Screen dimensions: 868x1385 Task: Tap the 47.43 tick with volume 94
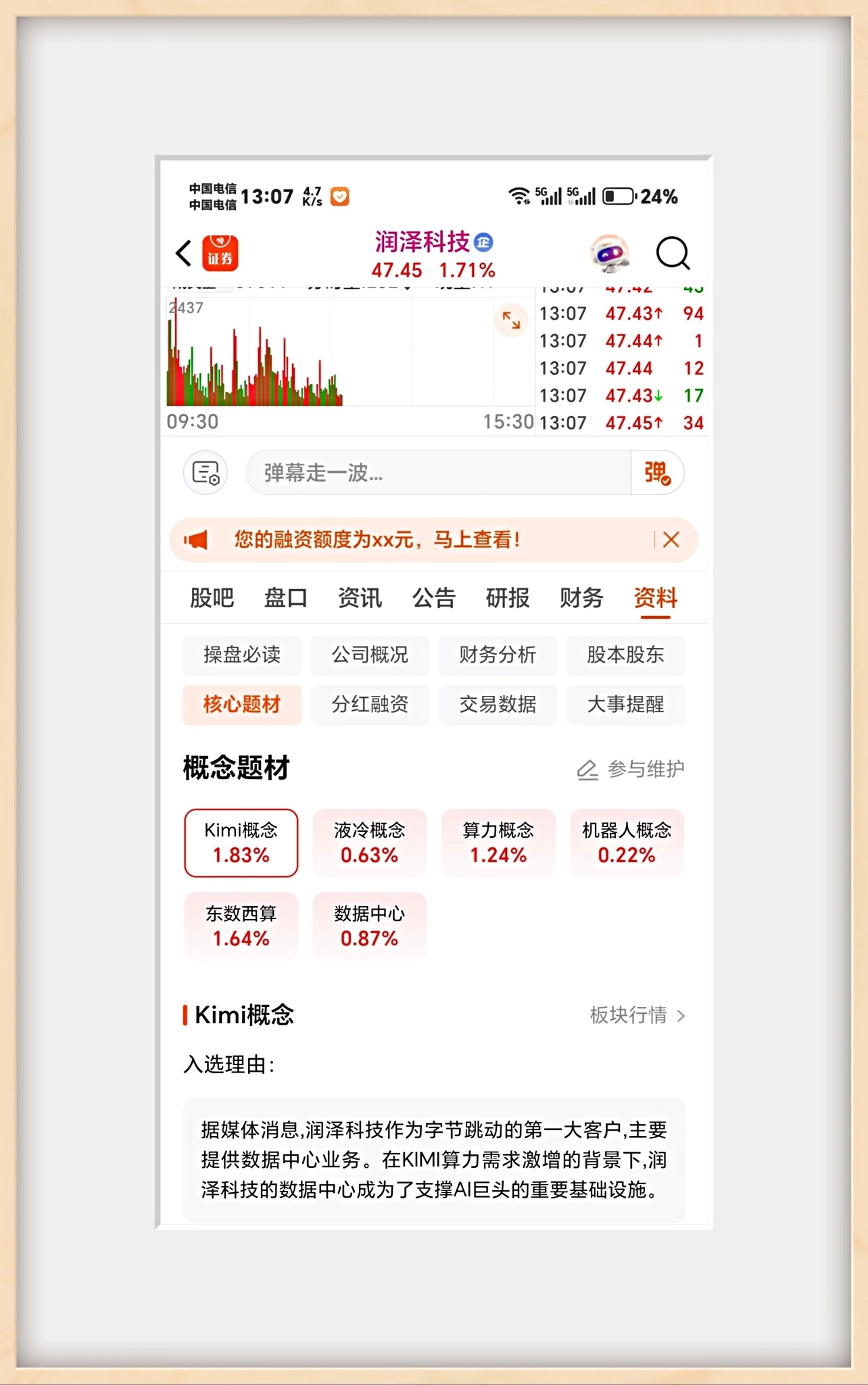(621, 314)
